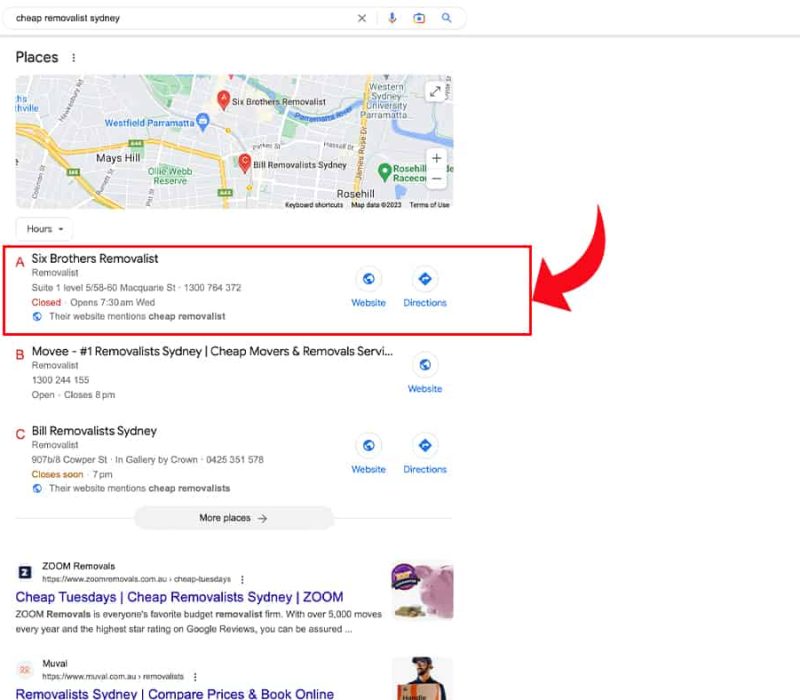Open Google Lens image search
Image resolution: width=800 pixels, height=700 pixels.
click(x=419, y=18)
